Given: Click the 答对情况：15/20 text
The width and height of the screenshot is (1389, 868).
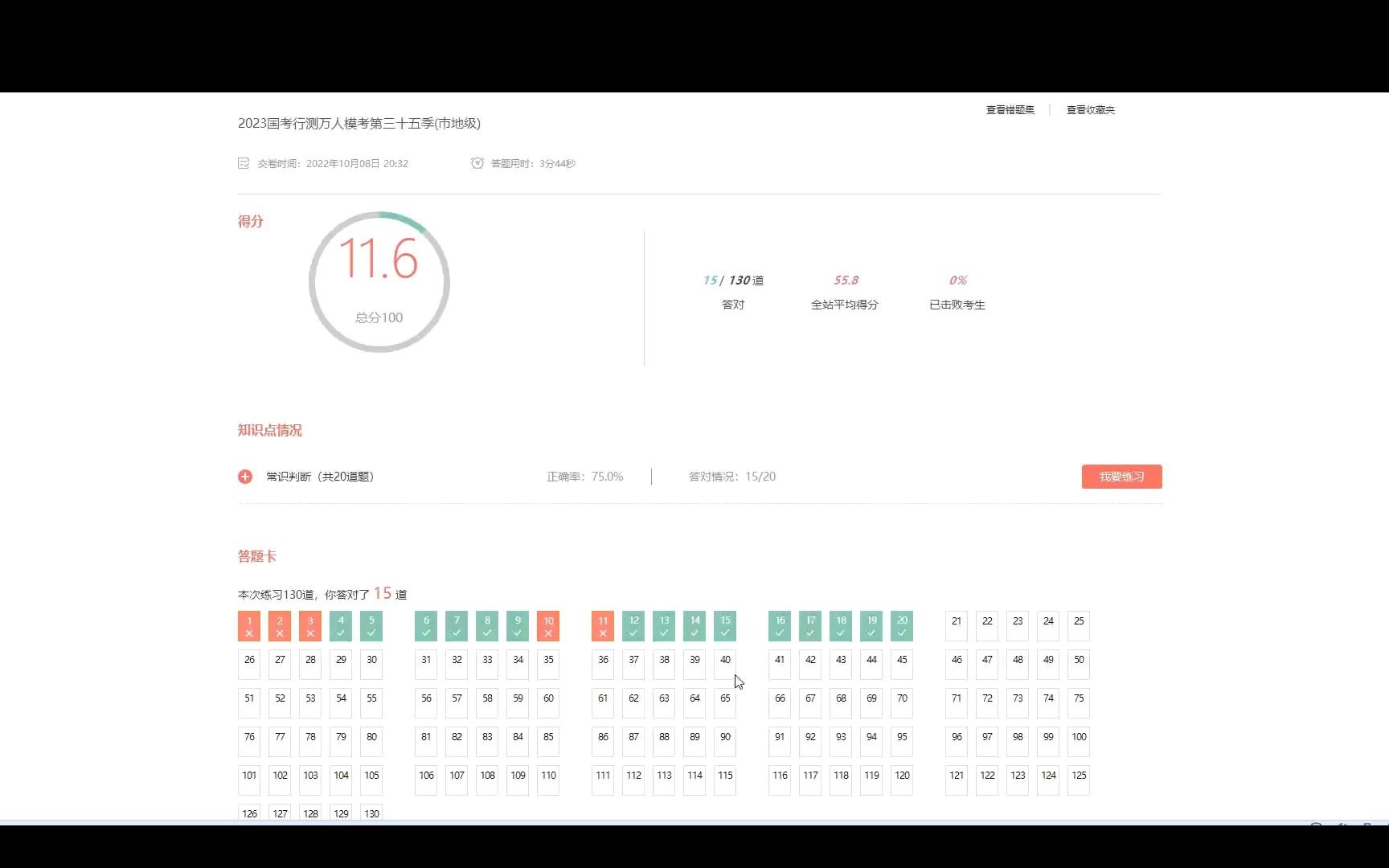Looking at the screenshot, I should pos(732,477).
